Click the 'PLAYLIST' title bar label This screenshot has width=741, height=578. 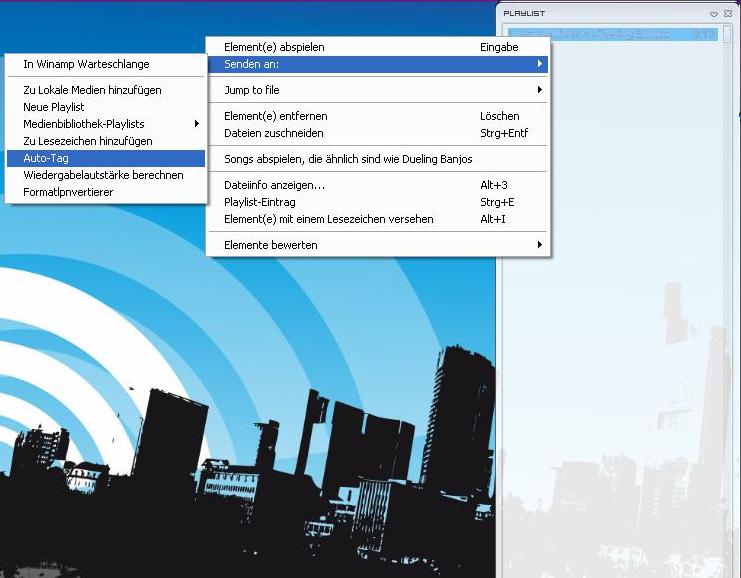[524, 14]
